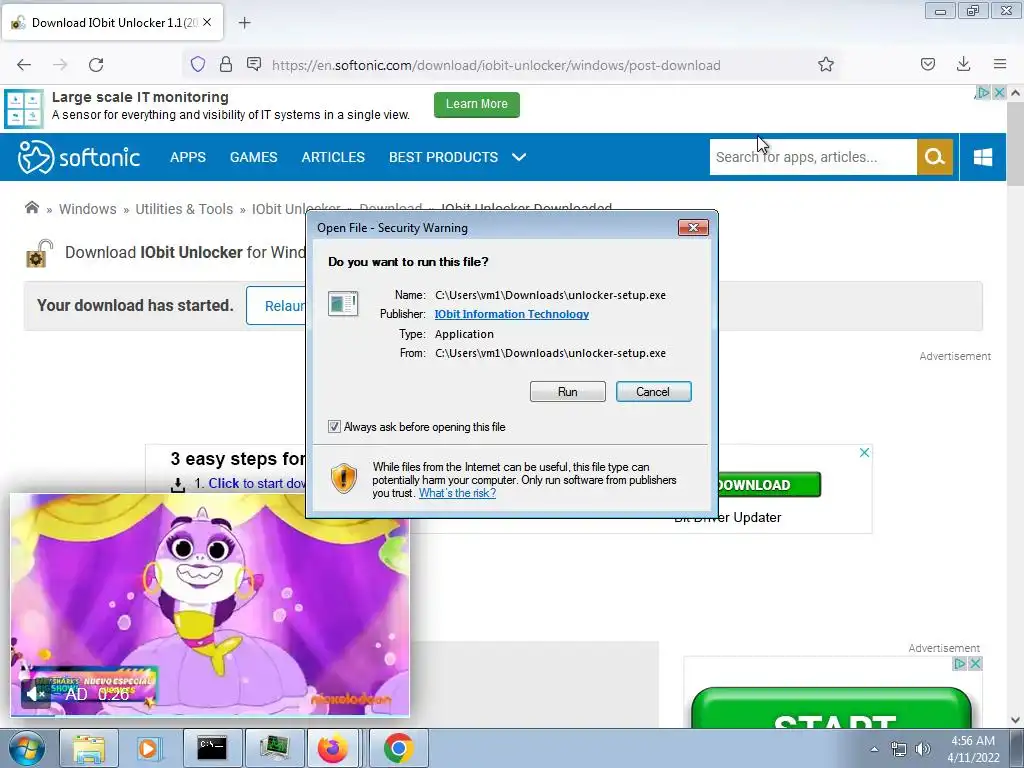Click the Relaunch download button

pos(276,306)
